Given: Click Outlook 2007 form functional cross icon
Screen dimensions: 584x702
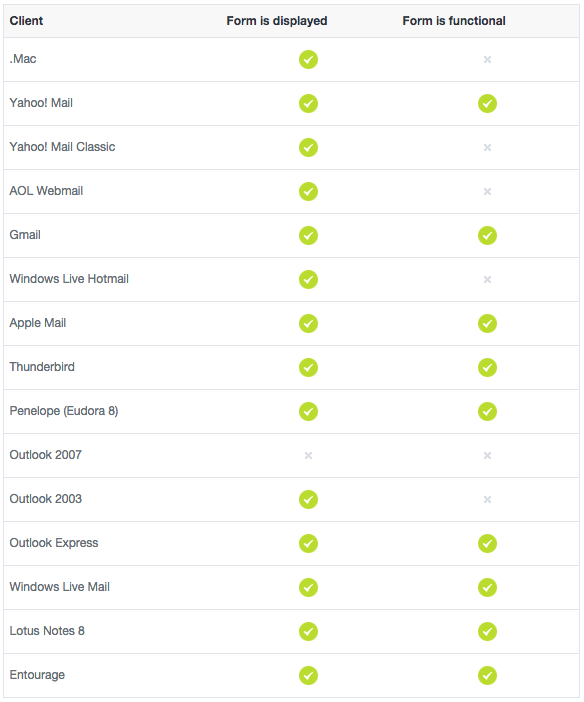Looking at the screenshot, I should (487, 455).
